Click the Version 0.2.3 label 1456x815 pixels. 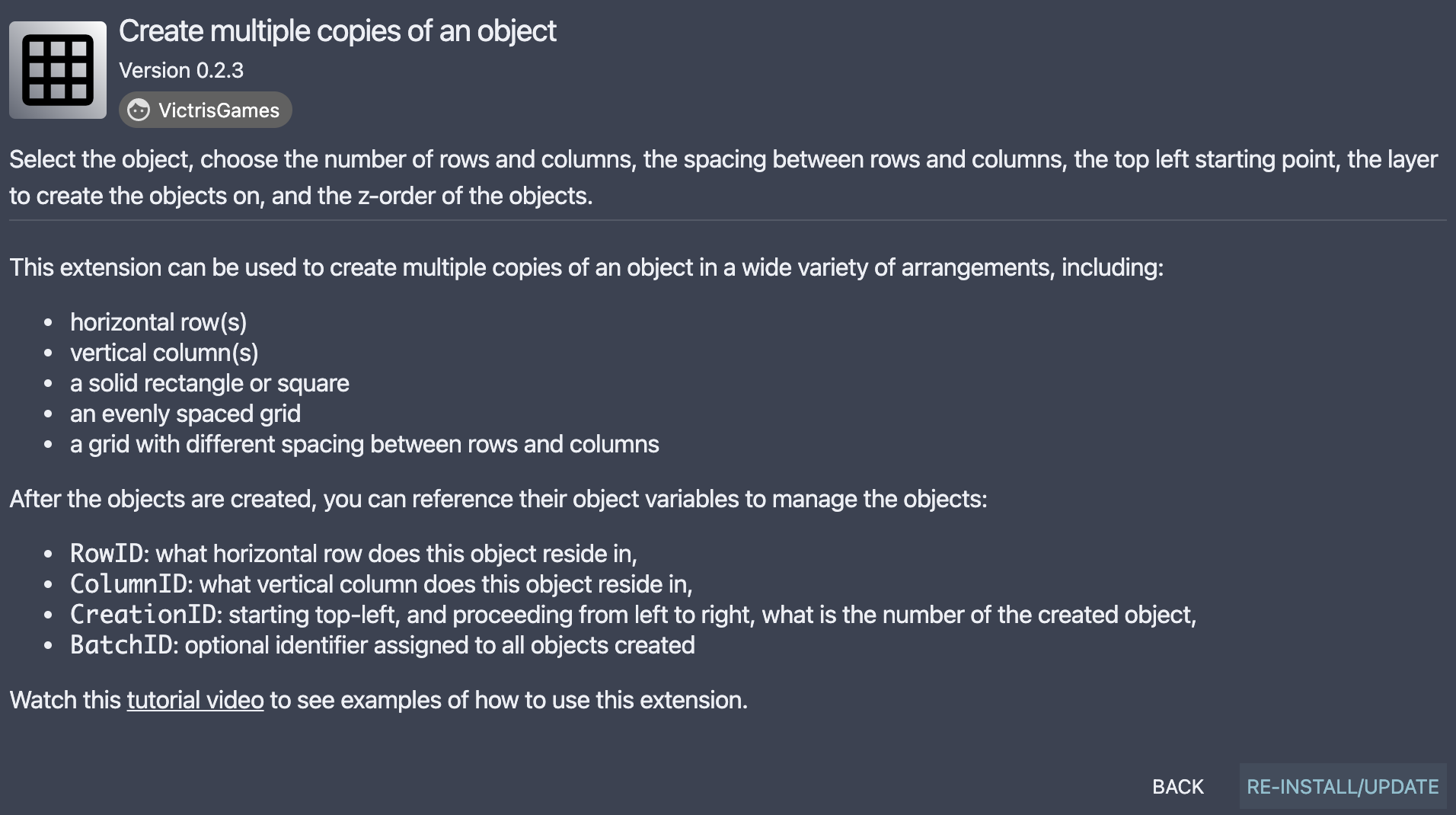[x=181, y=71]
